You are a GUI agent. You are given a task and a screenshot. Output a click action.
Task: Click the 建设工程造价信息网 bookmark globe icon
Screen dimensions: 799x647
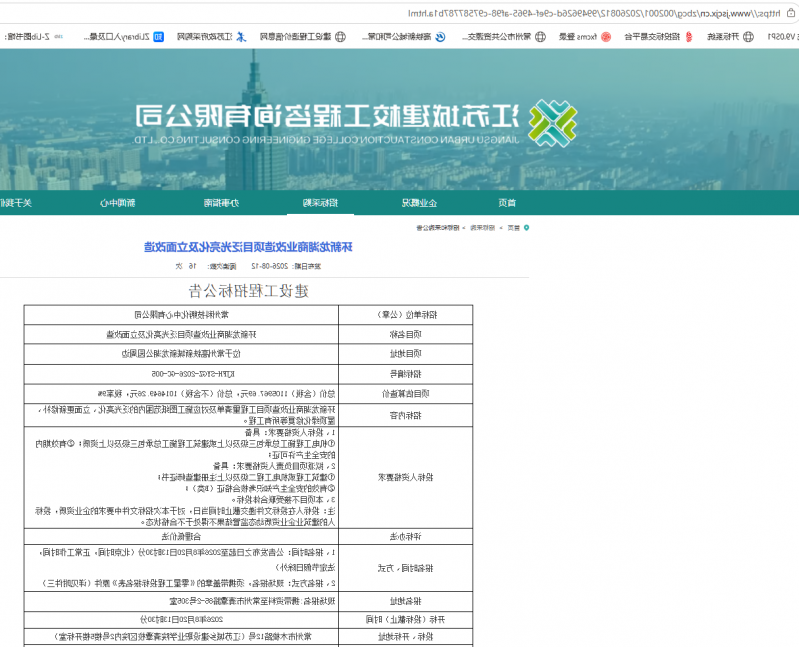click(x=340, y=37)
